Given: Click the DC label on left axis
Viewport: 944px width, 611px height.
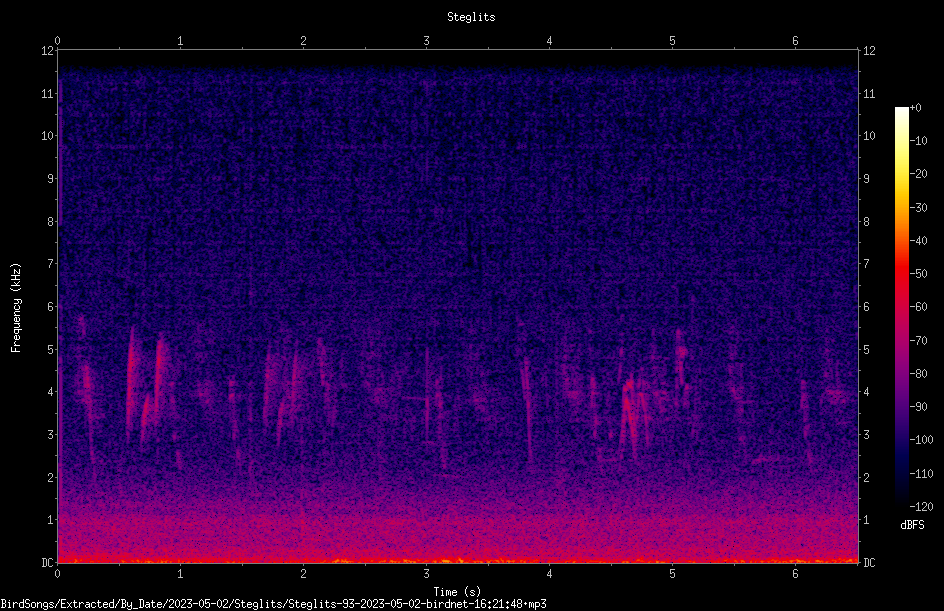Looking at the screenshot, I should tap(47, 562).
